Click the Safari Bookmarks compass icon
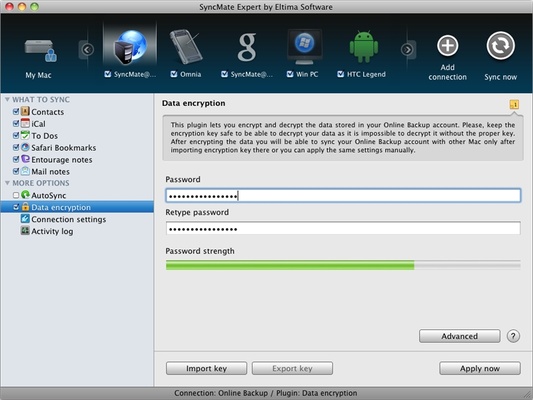The image size is (533, 400). [25, 147]
